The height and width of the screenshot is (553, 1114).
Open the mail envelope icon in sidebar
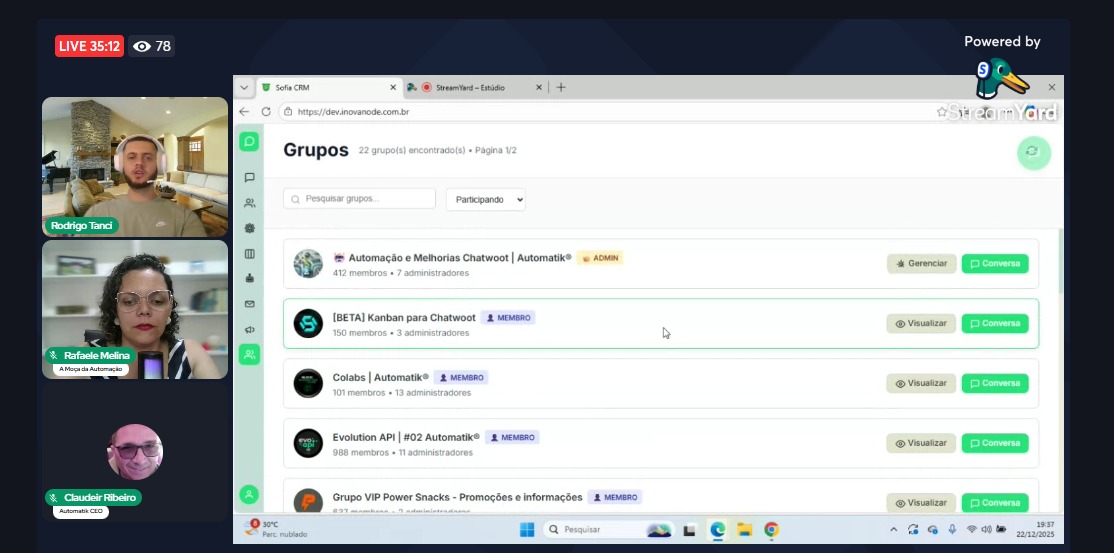(249, 304)
